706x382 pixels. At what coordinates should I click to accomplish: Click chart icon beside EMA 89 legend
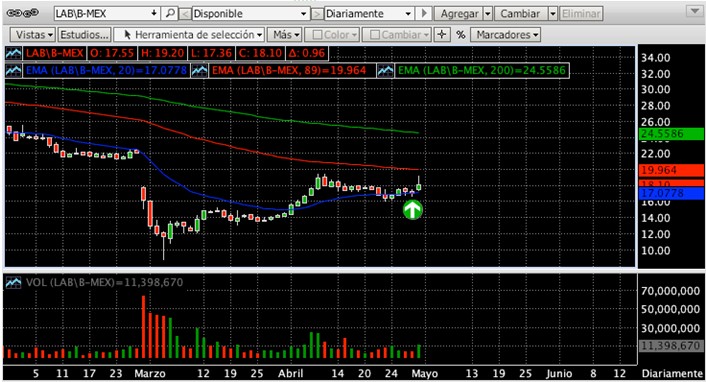tap(199, 70)
